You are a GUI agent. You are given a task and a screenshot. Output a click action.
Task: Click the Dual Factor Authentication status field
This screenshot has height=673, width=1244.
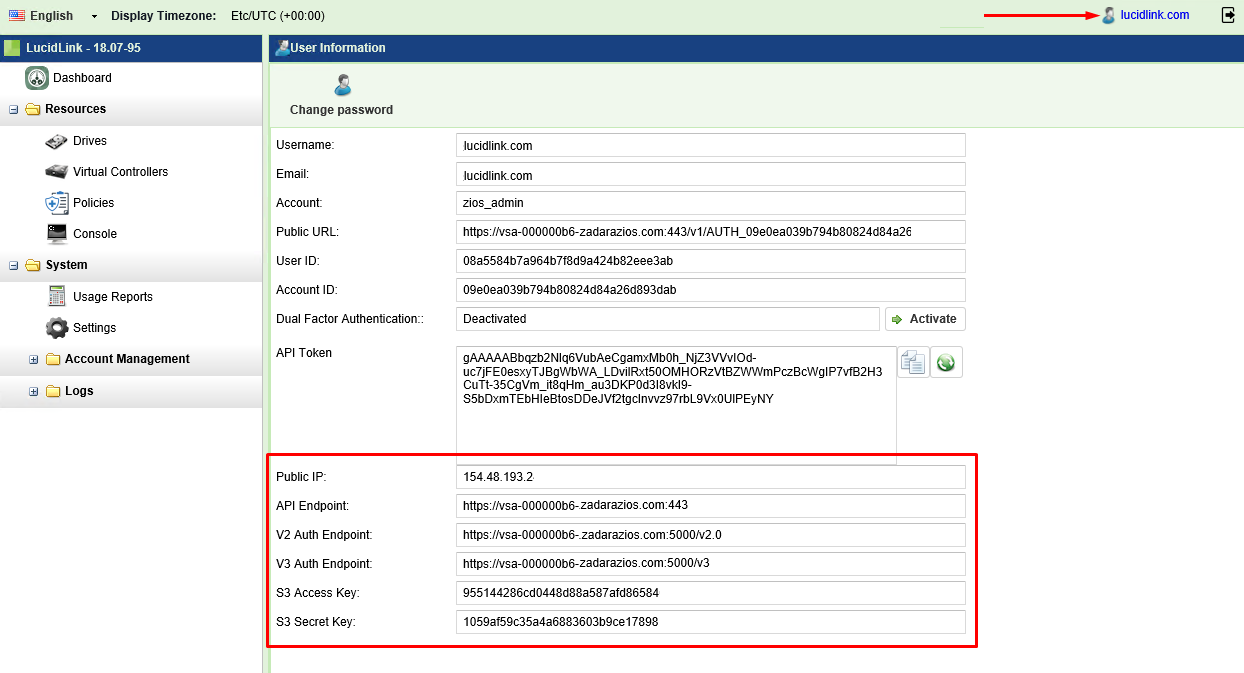tap(667, 319)
